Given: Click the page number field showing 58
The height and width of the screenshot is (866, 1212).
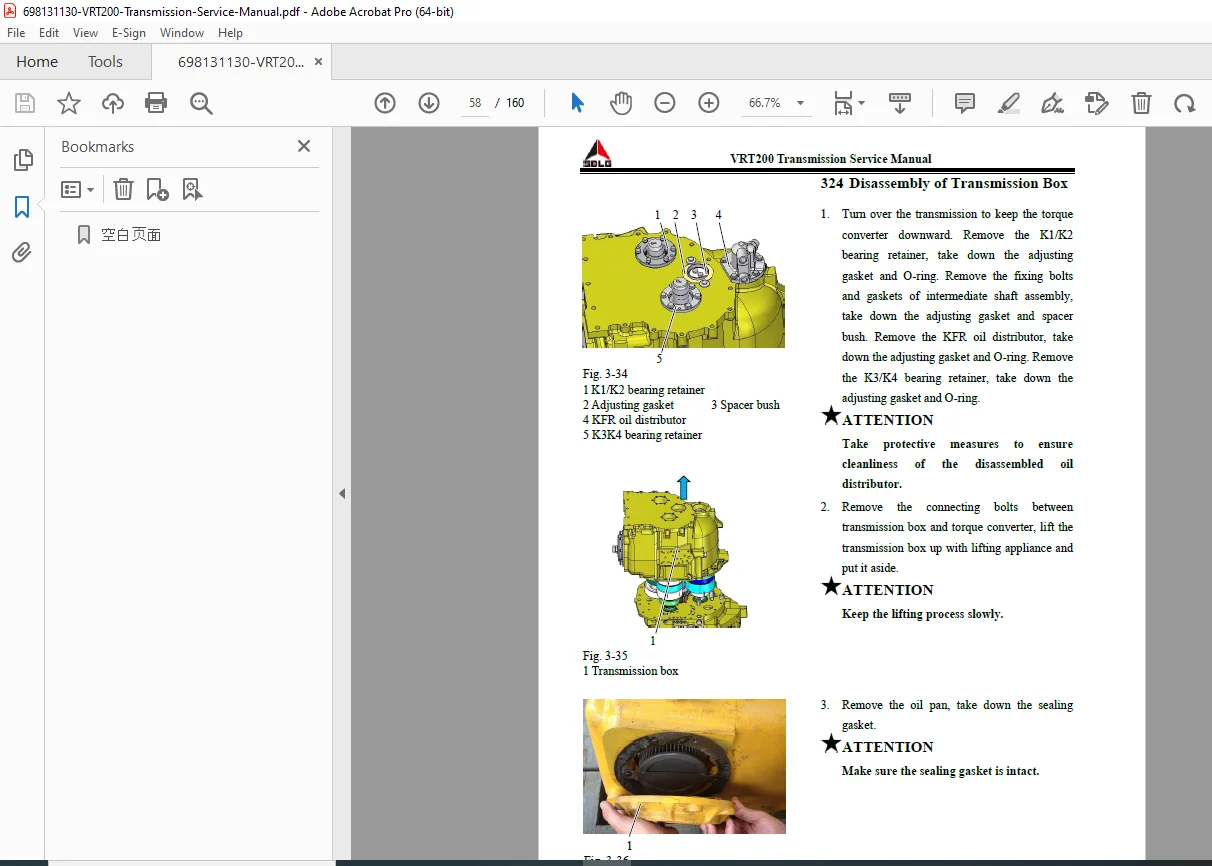Looking at the screenshot, I should [475, 103].
